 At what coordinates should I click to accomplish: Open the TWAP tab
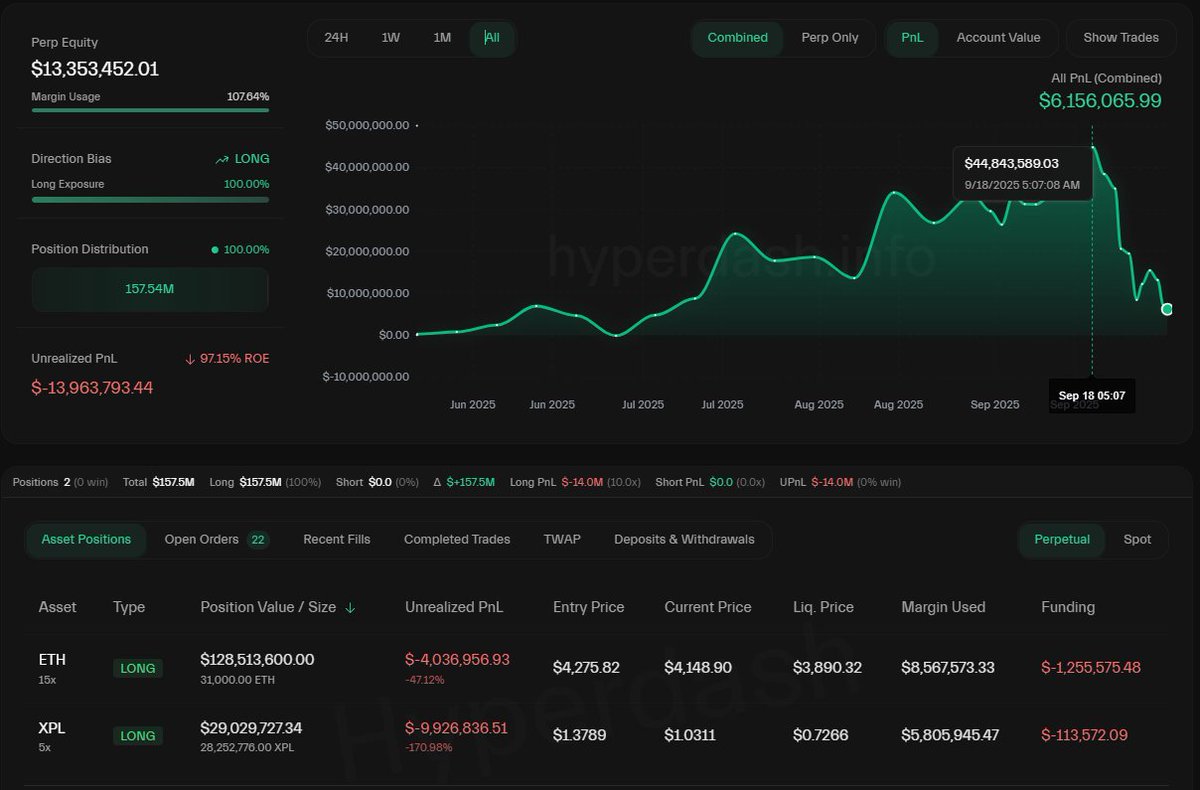562,539
